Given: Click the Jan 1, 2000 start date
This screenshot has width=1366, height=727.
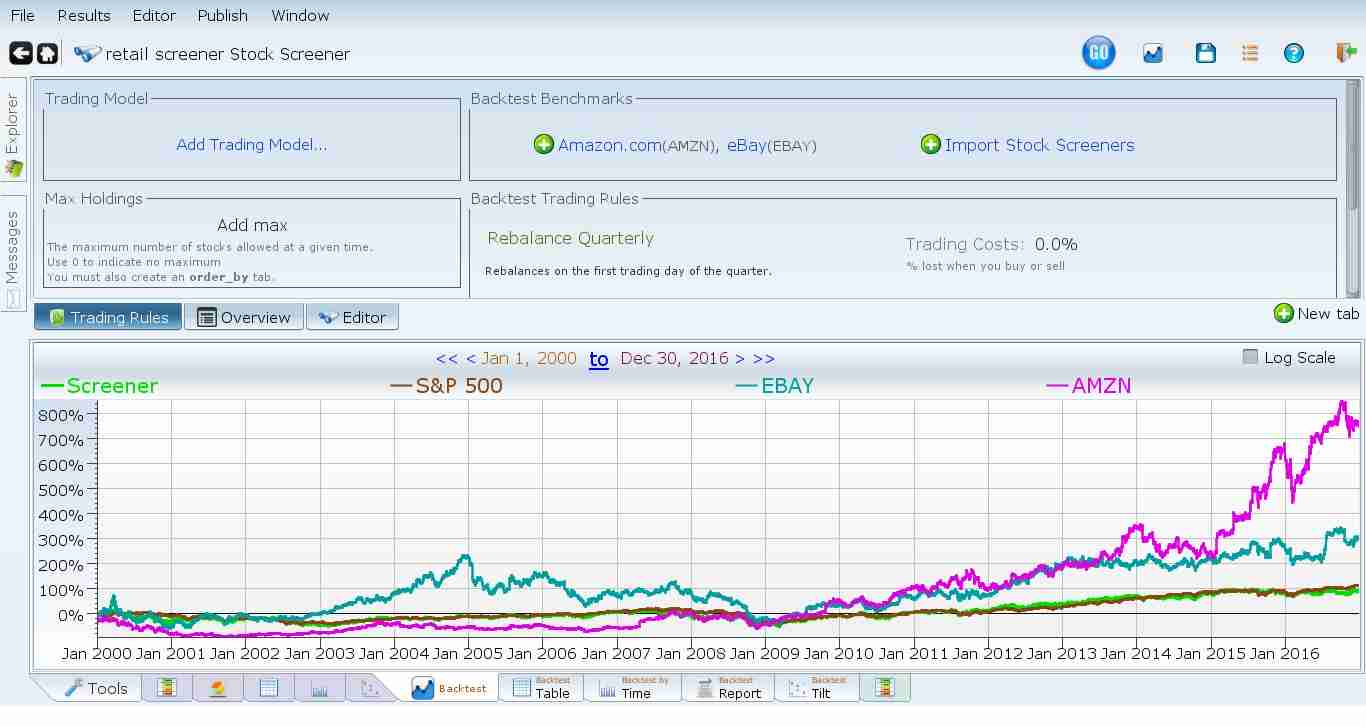Looking at the screenshot, I should pos(529,358).
